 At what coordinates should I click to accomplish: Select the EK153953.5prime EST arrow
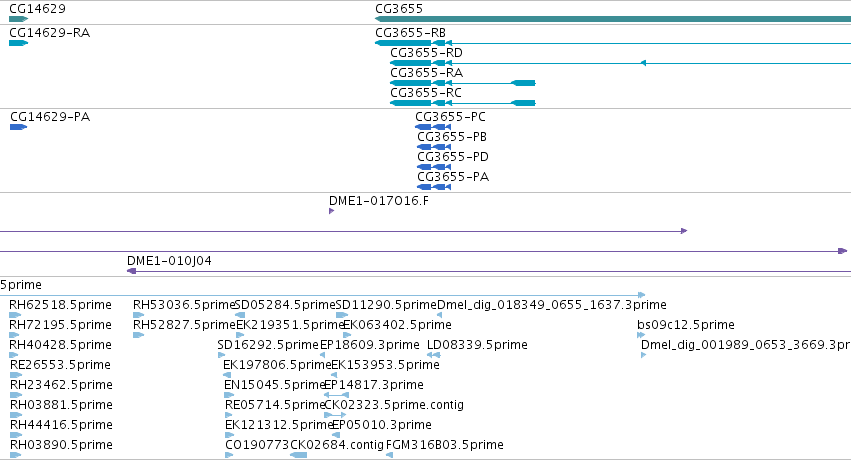[x=334, y=375]
